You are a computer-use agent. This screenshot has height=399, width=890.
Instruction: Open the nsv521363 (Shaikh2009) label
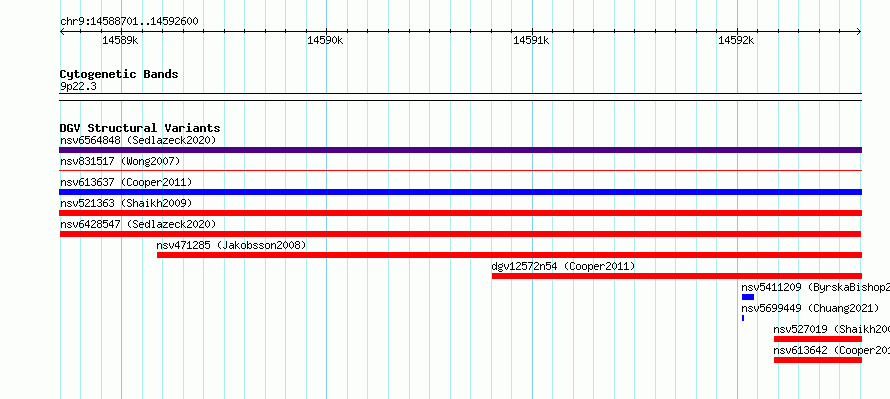click(126, 203)
